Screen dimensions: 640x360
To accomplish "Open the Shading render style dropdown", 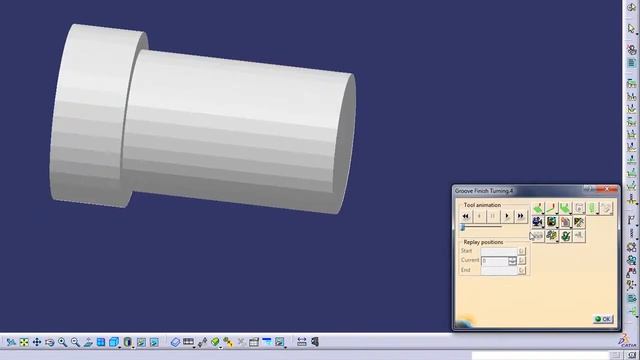I will click(x=128, y=342).
